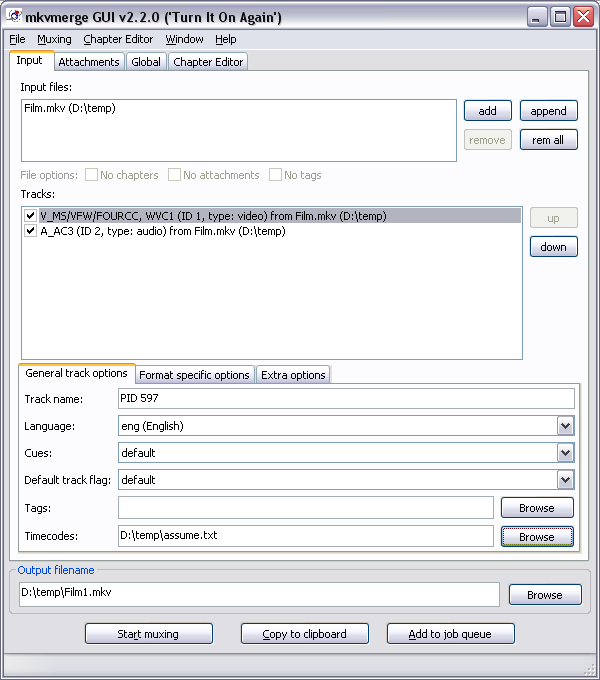Open the Muxing menu
The image size is (600, 680).
(x=54, y=39)
